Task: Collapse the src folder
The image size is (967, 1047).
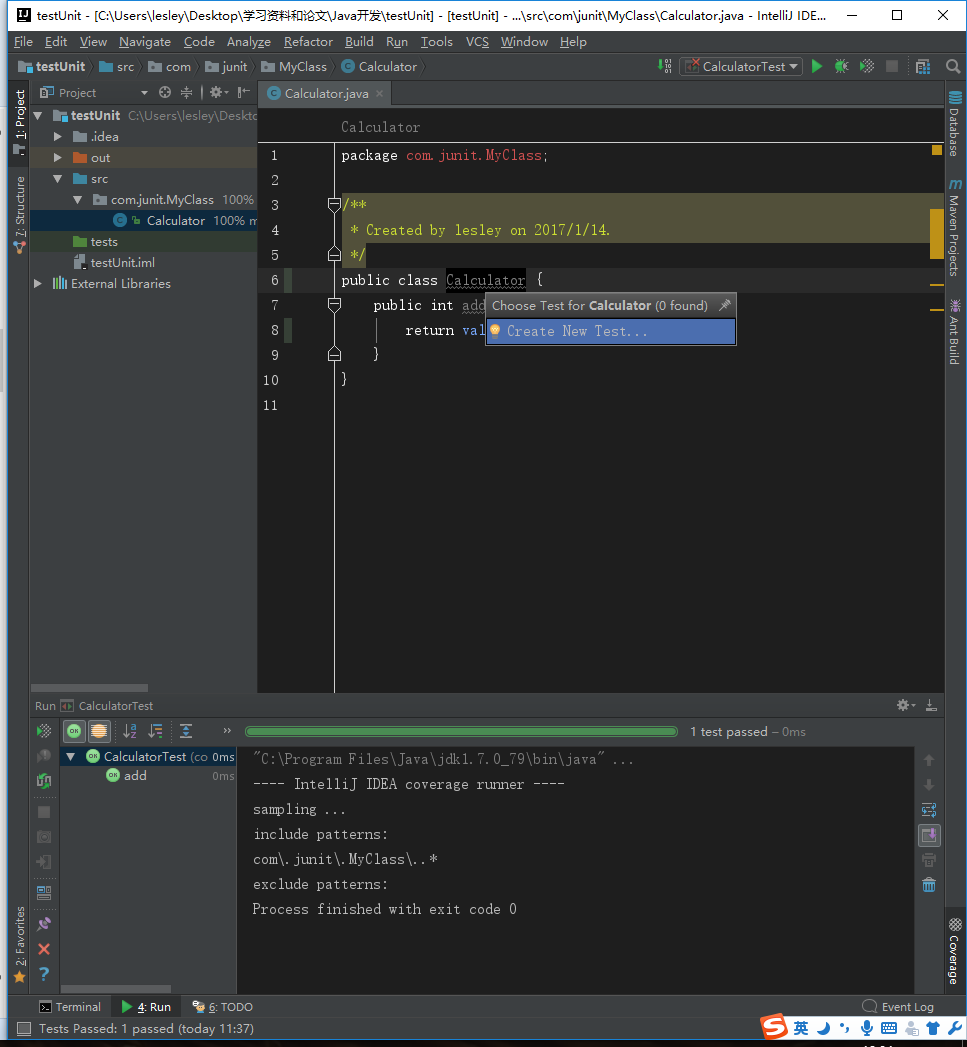Action: [x=57, y=178]
